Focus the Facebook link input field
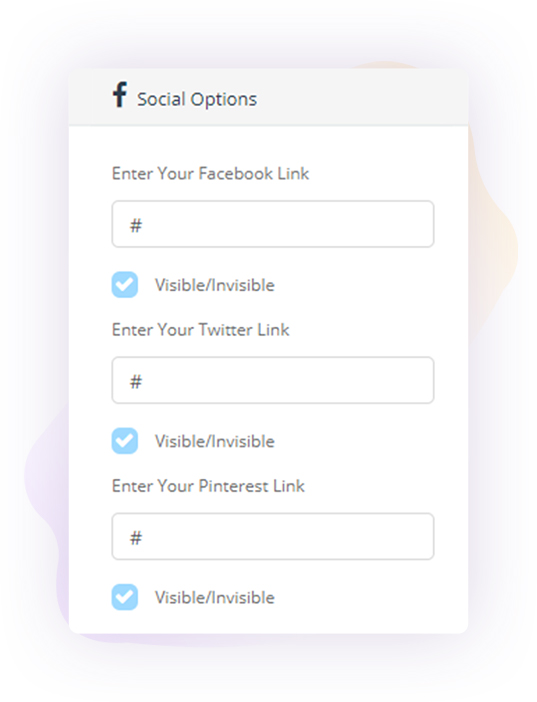The height and width of the screenshot is (702, 537). click(273, 224)
